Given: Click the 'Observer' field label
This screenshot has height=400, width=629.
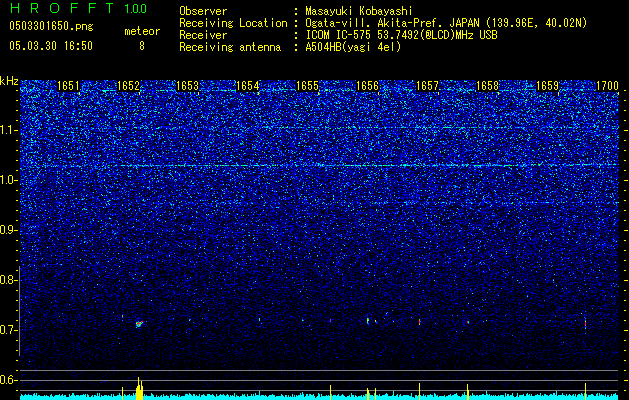Looking at the screenshot, I should tap(203, 11).
